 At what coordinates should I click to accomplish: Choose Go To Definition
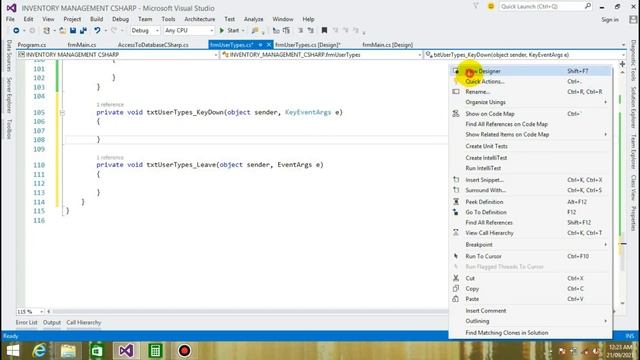[530, 212]
